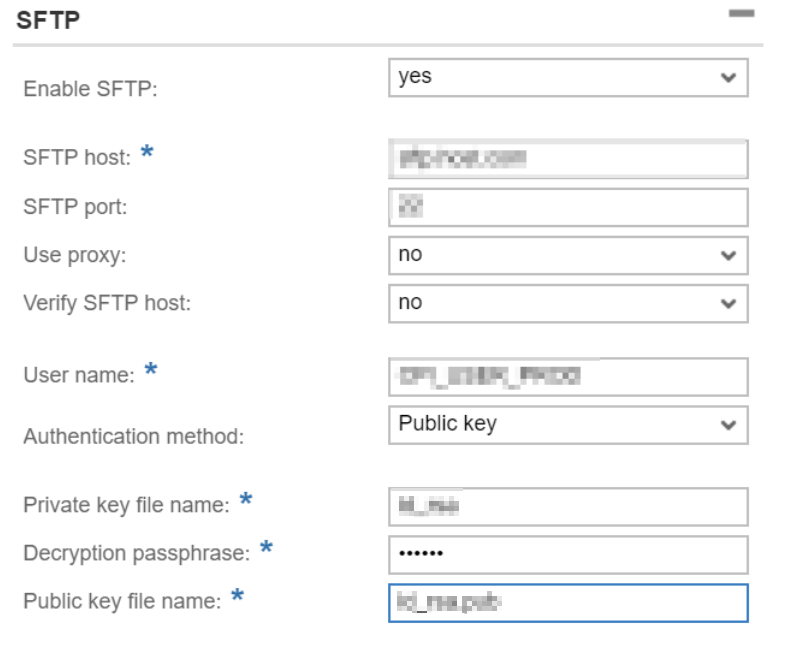Screen dimensions: 794x648
Task: Click the Decryption passphrase password field
Action: coord(567,554)
